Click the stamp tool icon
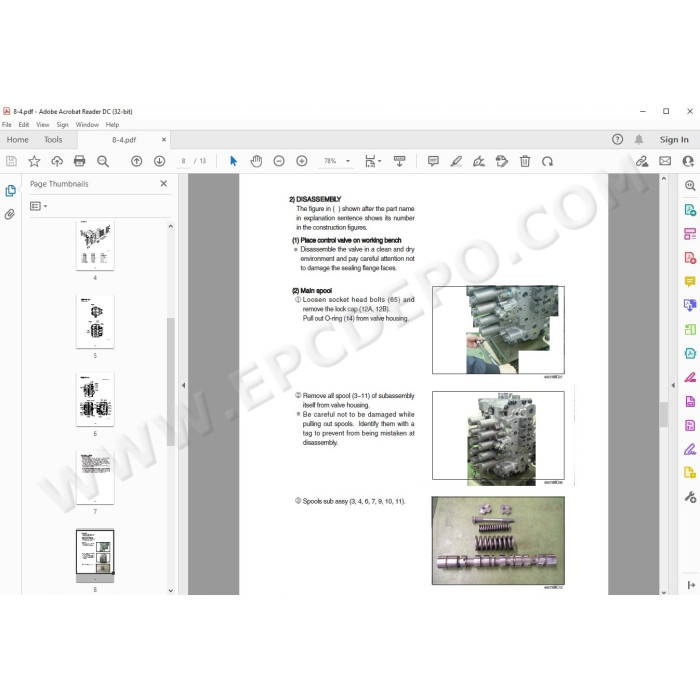This screenshot has width=700, height=700. [x=502, y=161]
